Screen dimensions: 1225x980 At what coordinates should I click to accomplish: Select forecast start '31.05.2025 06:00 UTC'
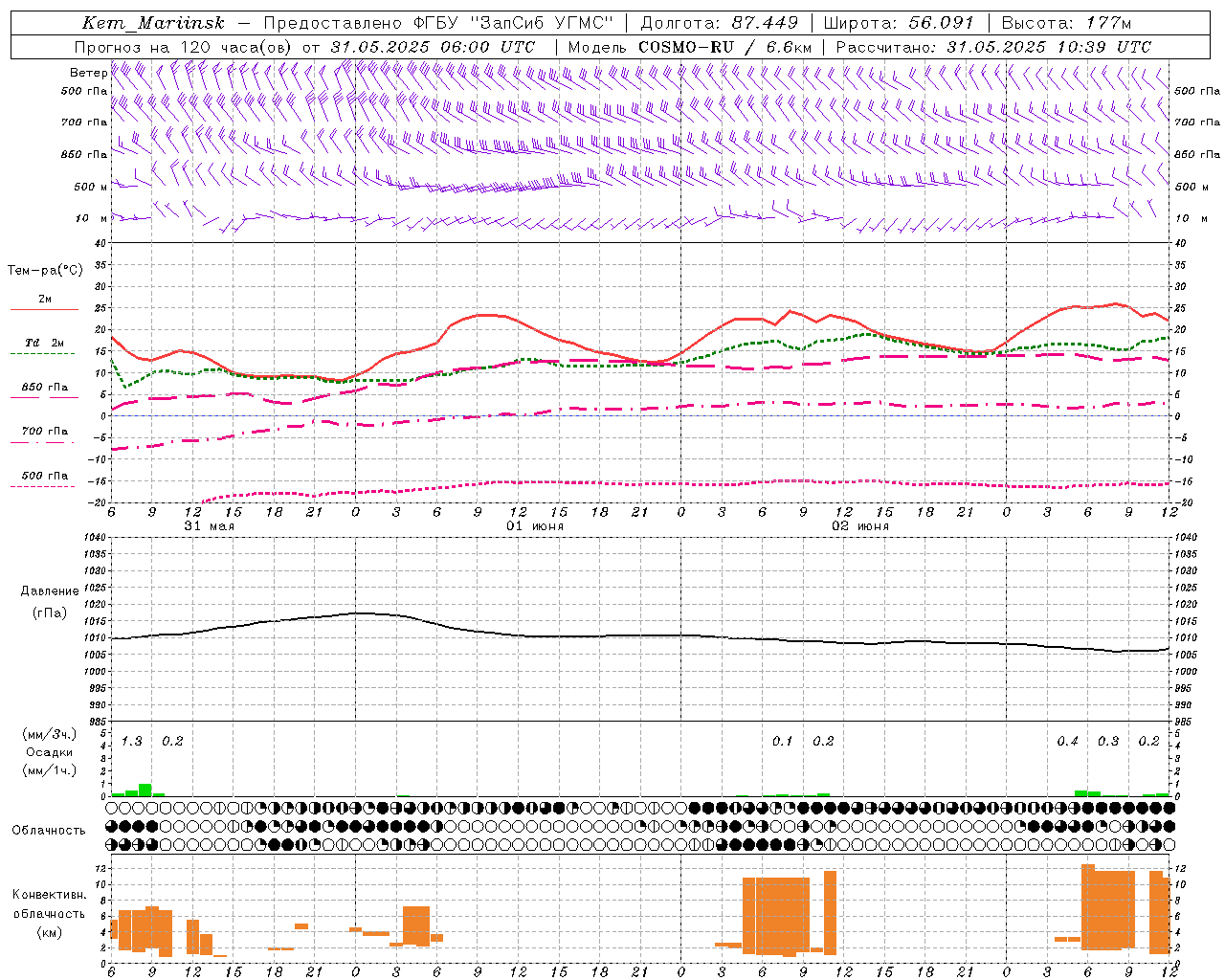(x=433, y=47)
